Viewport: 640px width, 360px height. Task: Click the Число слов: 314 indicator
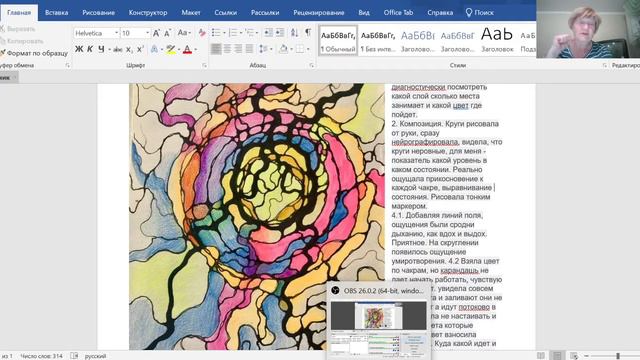coord(42,356)
